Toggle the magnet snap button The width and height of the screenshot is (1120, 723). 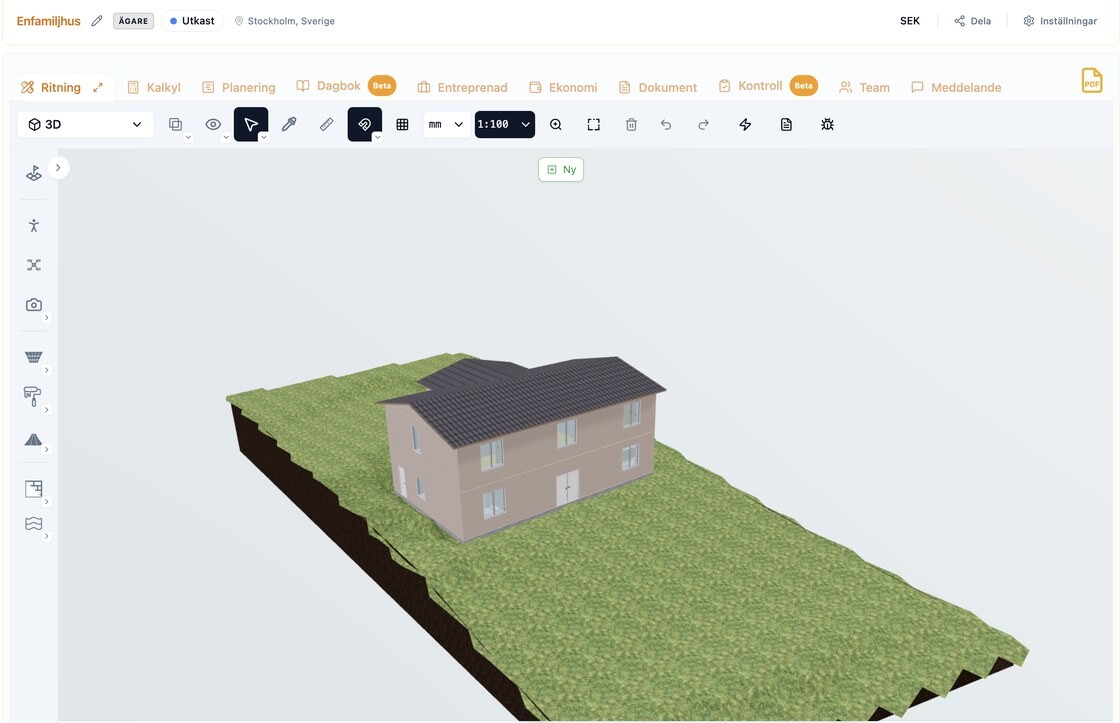click(364, 124)
